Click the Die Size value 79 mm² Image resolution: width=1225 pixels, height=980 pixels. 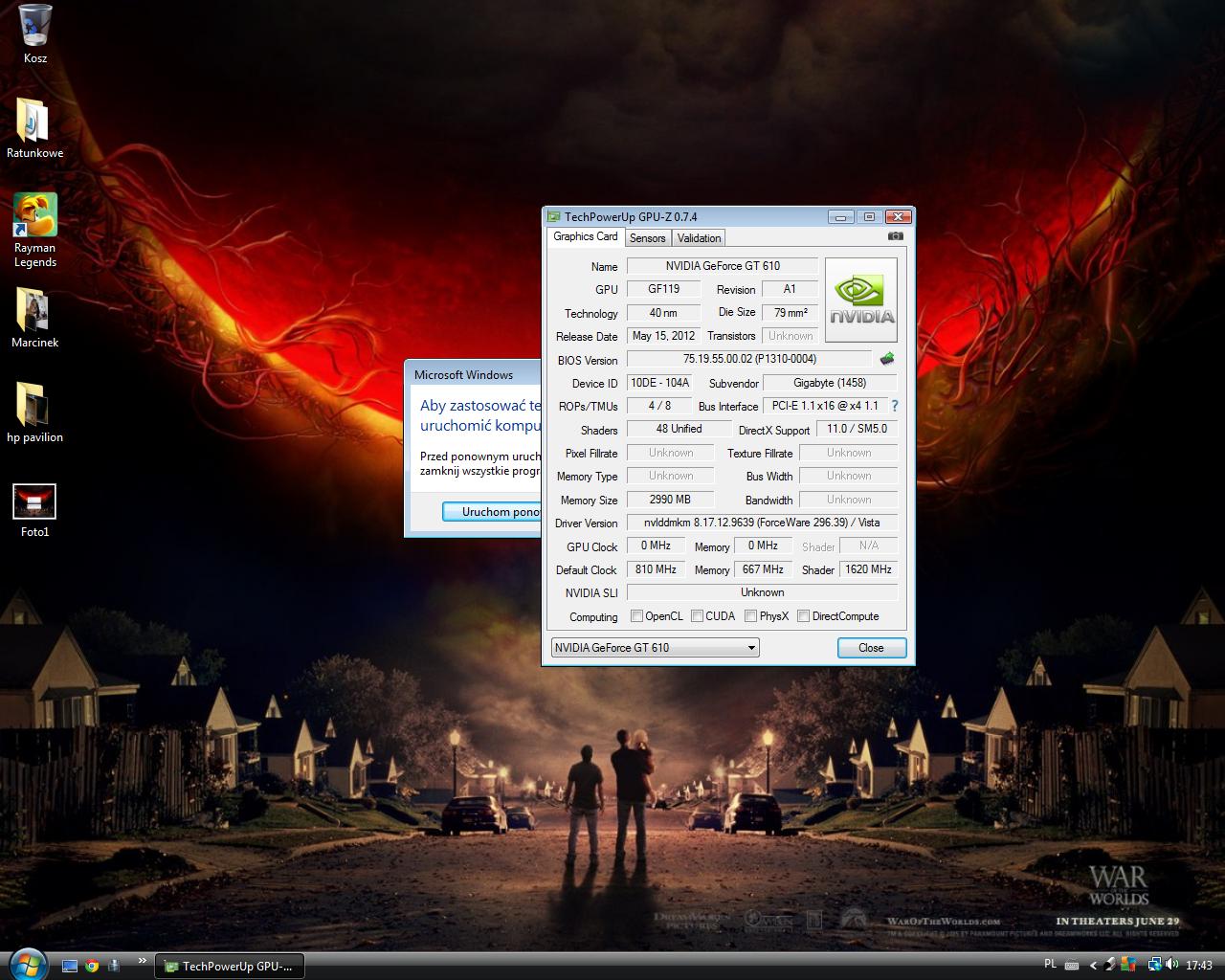coord(791,312)
